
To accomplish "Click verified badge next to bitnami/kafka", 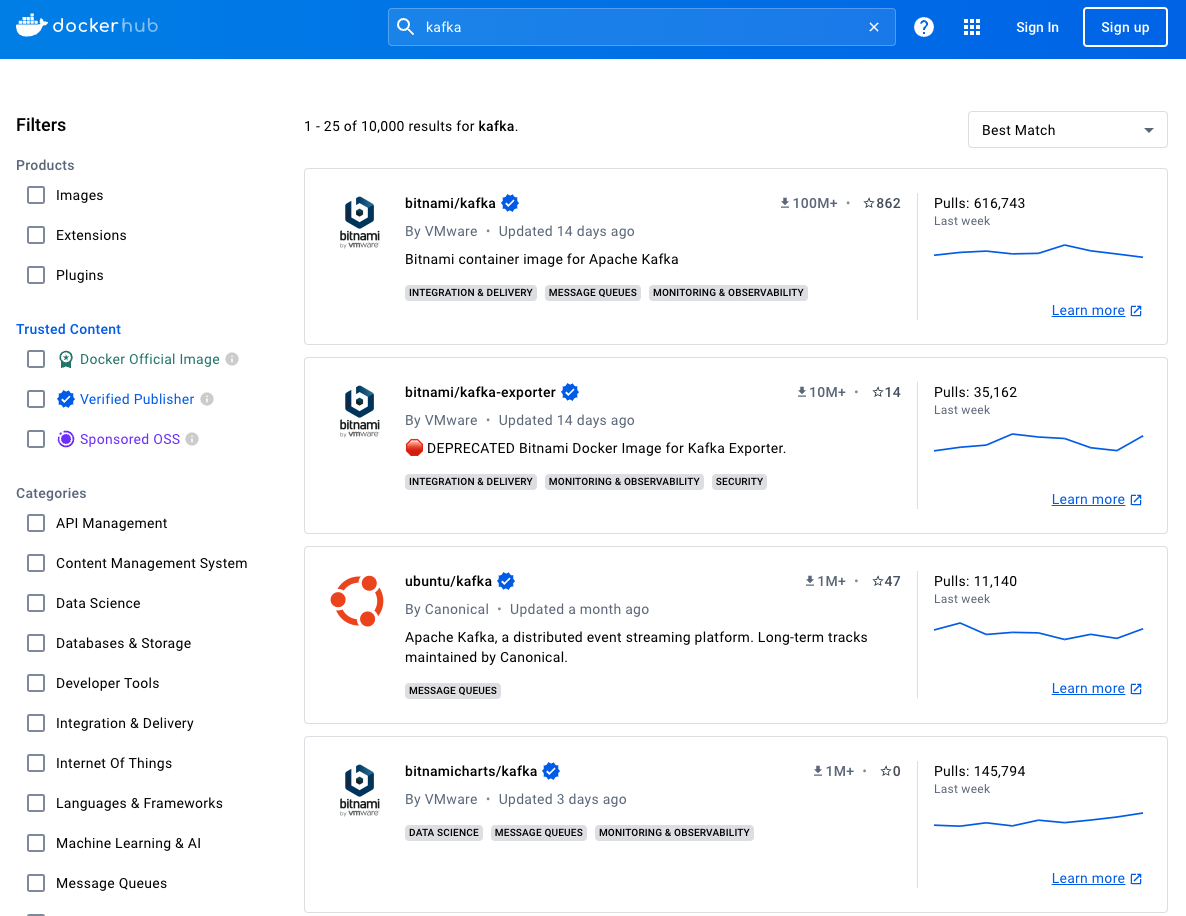I will point(511,203).
